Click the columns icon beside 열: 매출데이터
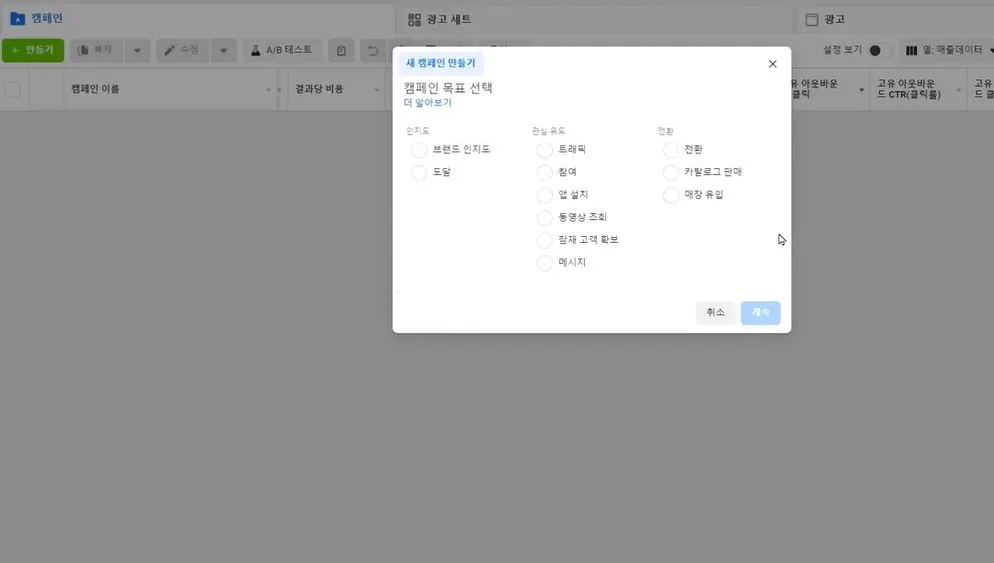Screen dimensions: 994x563 pos(911,50)
